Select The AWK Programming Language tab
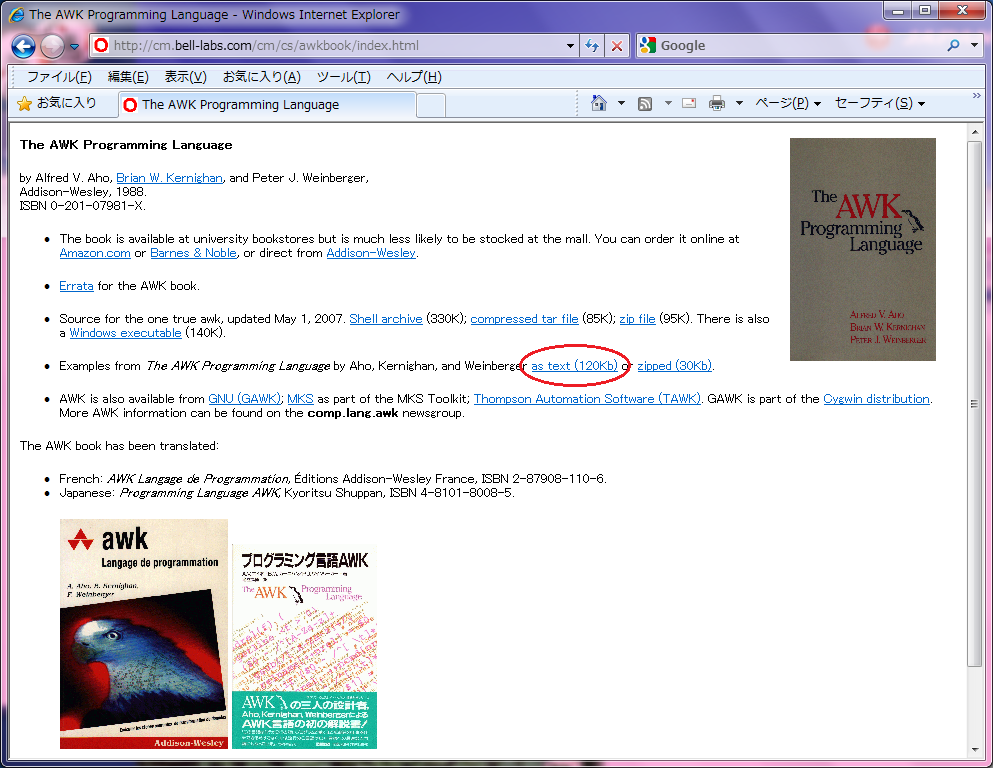993x768 pixels. pyautogui.click(x=267, y=104)
